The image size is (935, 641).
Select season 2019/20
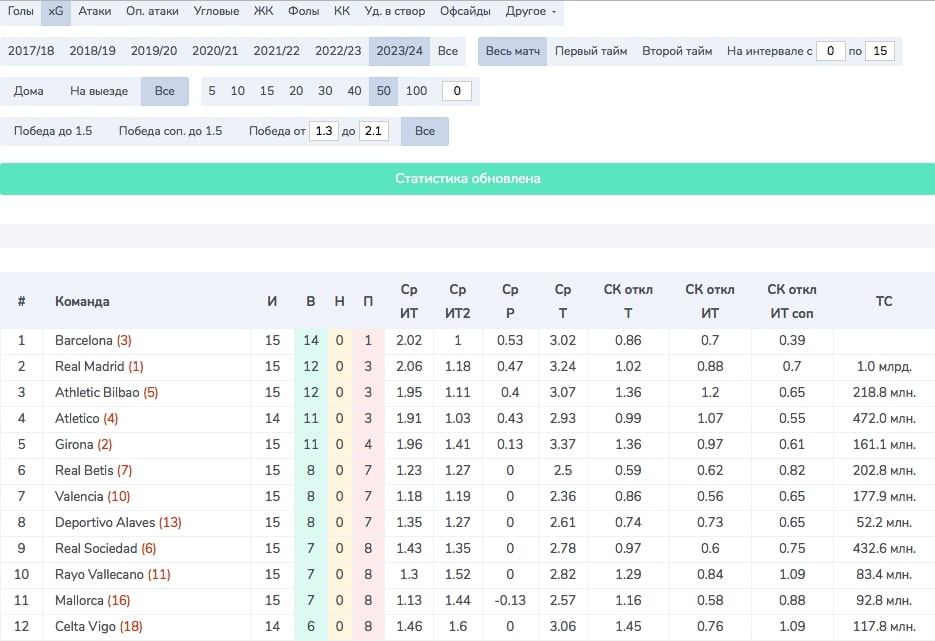point(154,51)
